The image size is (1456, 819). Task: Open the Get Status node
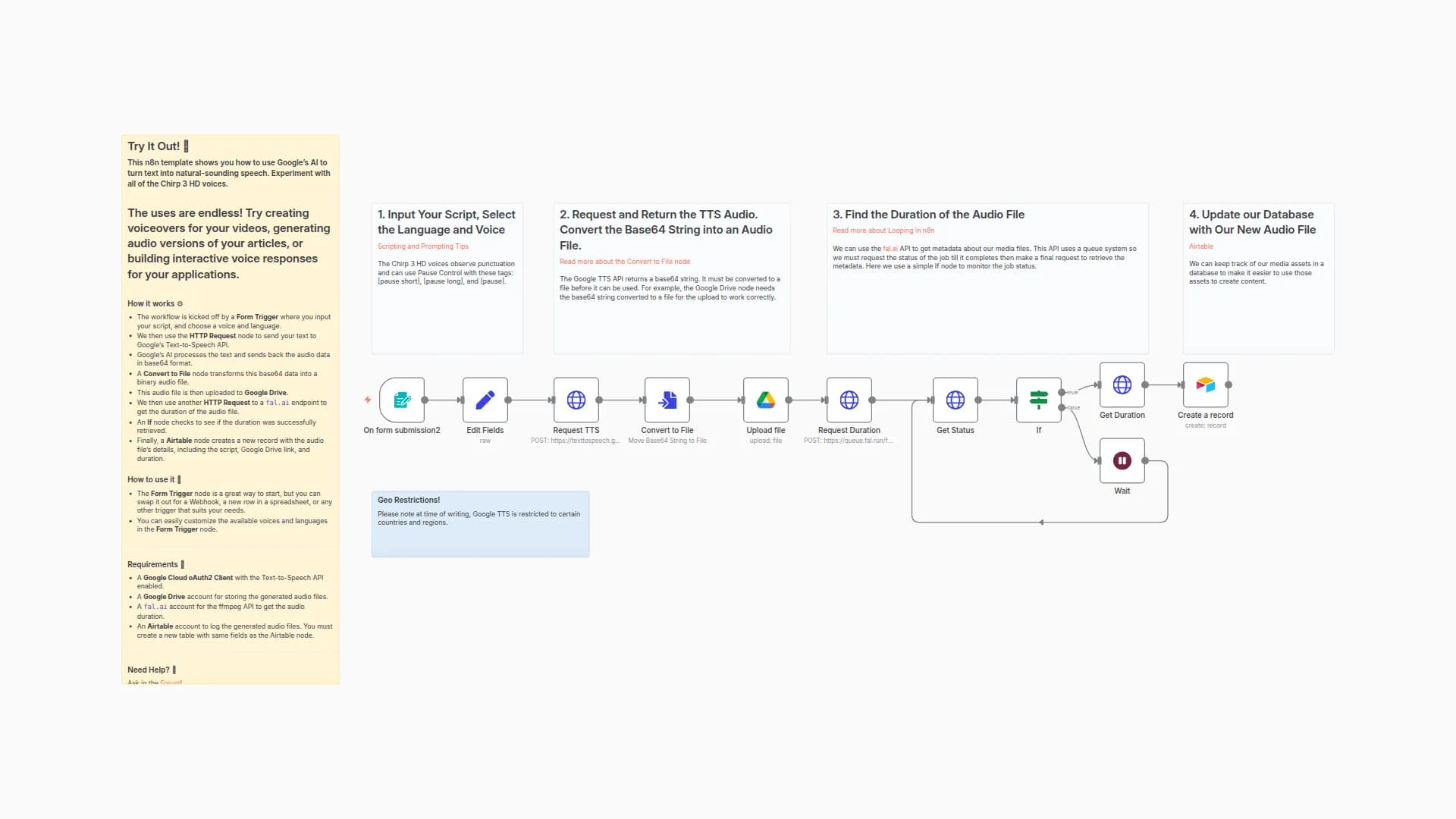(955, 400)
